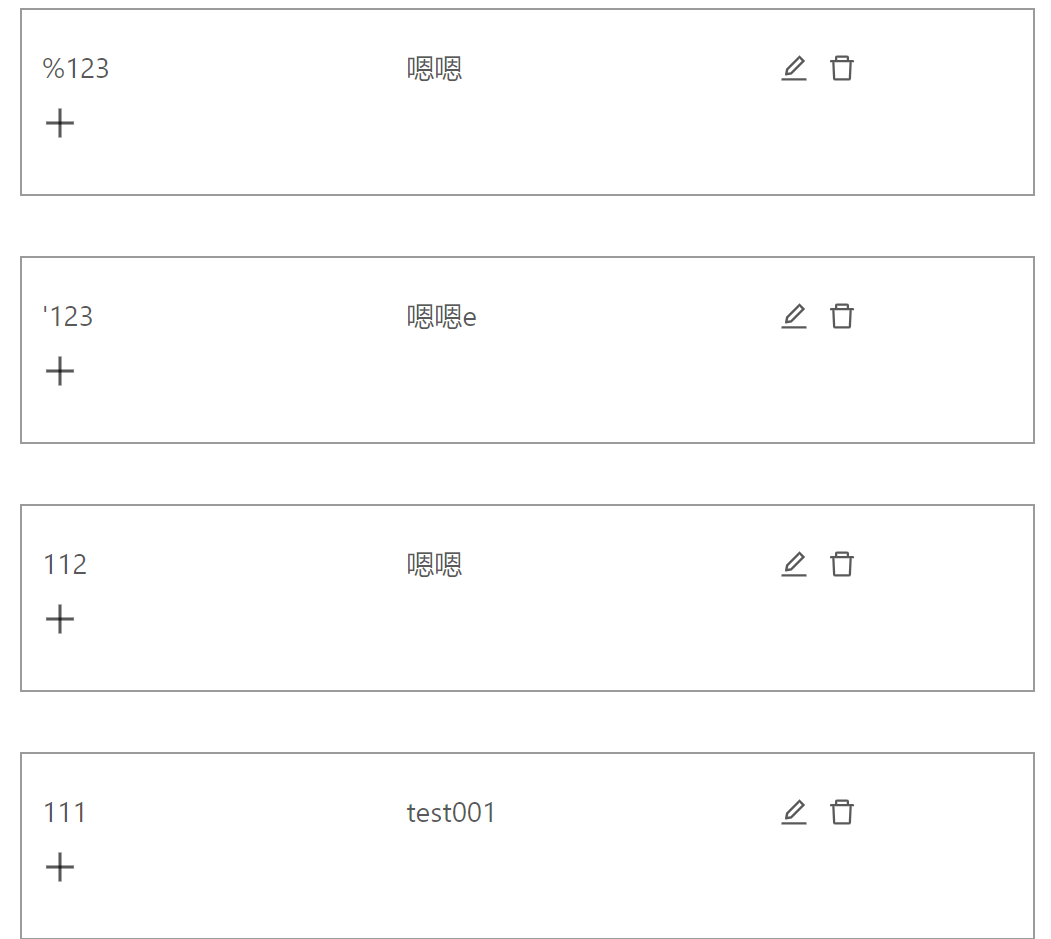Screen dimensions: 1051x939
Task: Select the 111 name label
Action: pyautogui.click(x=64, y=812)
